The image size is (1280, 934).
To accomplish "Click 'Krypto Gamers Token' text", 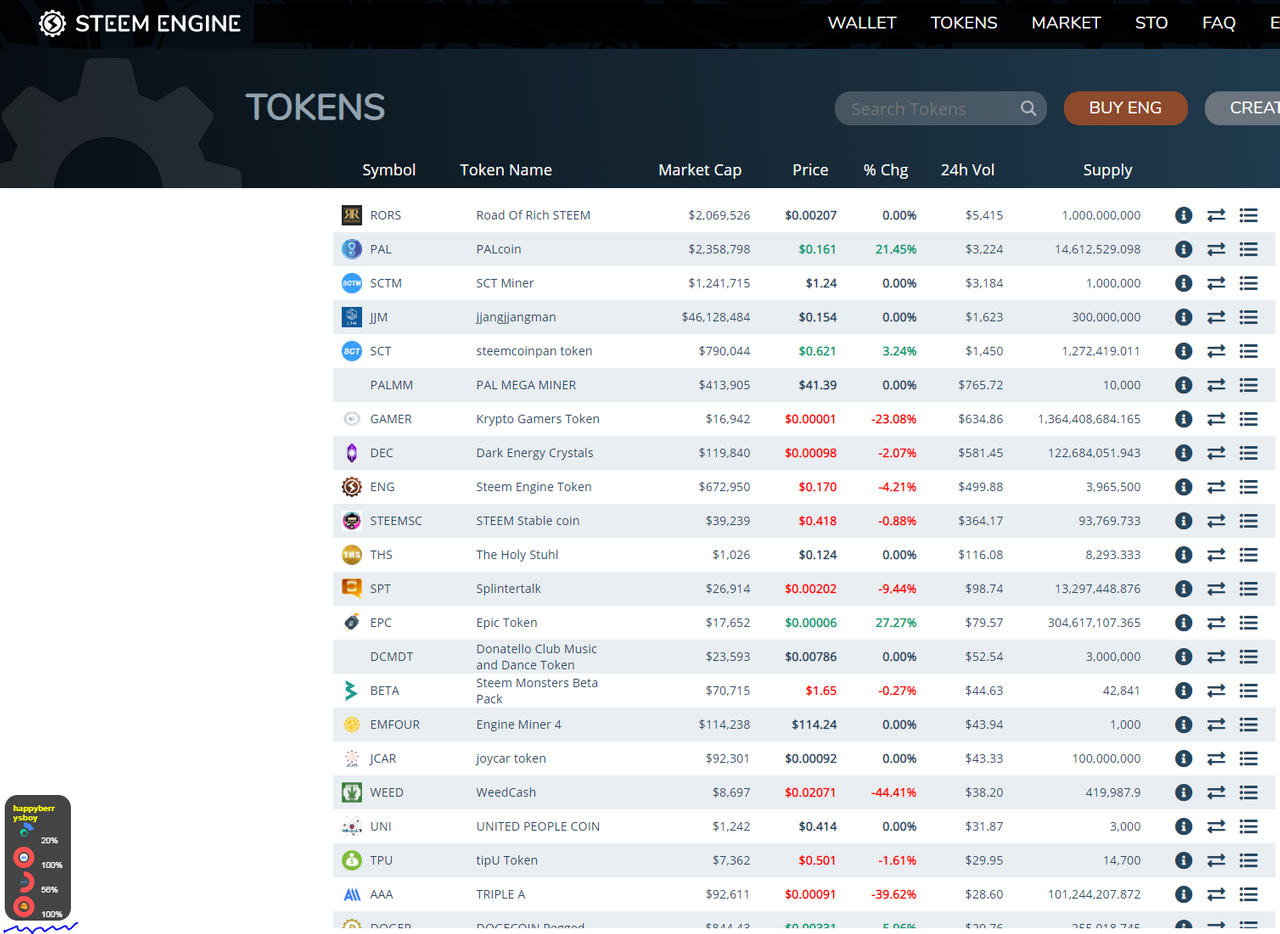I will 538,419.
